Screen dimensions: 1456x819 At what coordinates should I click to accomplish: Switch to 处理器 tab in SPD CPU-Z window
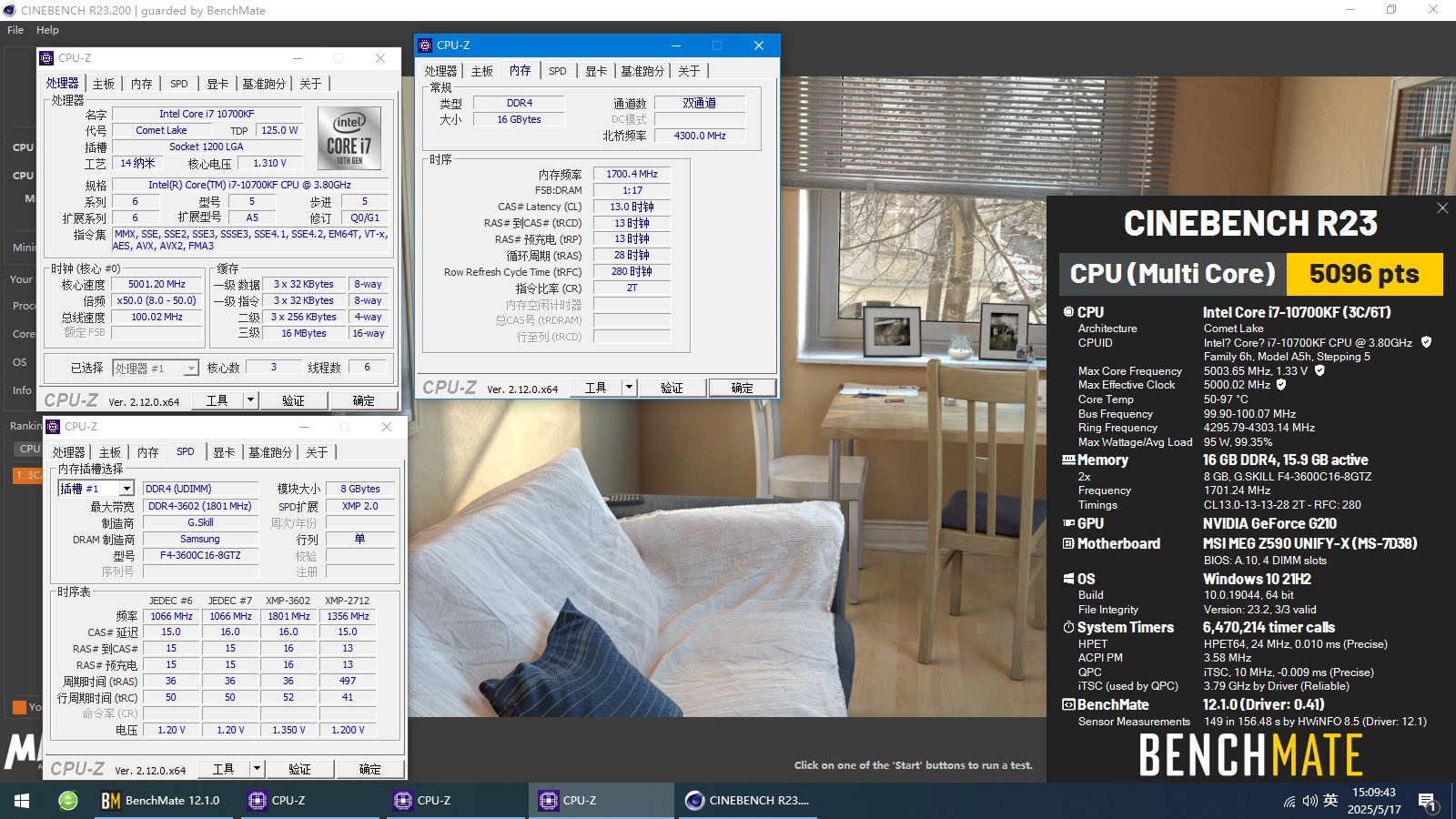coord(68,452)
